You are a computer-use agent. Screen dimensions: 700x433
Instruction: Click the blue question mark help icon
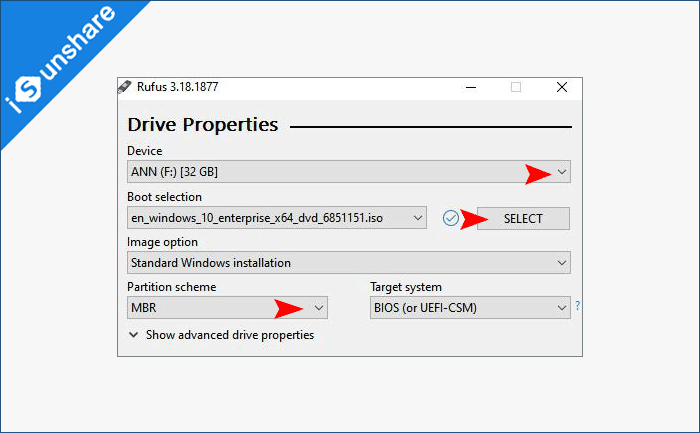577,306
